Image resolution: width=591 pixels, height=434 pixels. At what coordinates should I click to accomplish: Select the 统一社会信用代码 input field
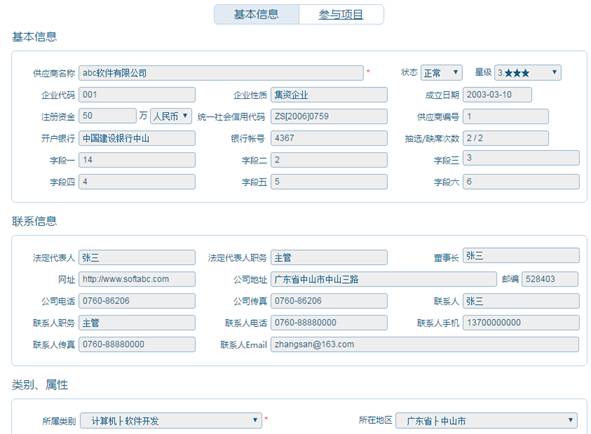pyautogui.click(x=329, y=117)
